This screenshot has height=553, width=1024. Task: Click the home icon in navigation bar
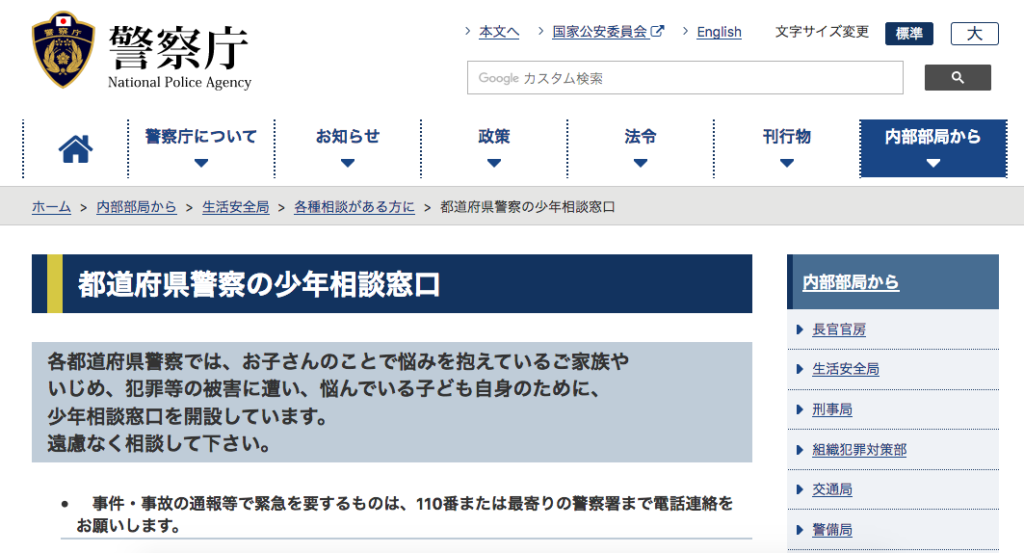pos(75,149)
